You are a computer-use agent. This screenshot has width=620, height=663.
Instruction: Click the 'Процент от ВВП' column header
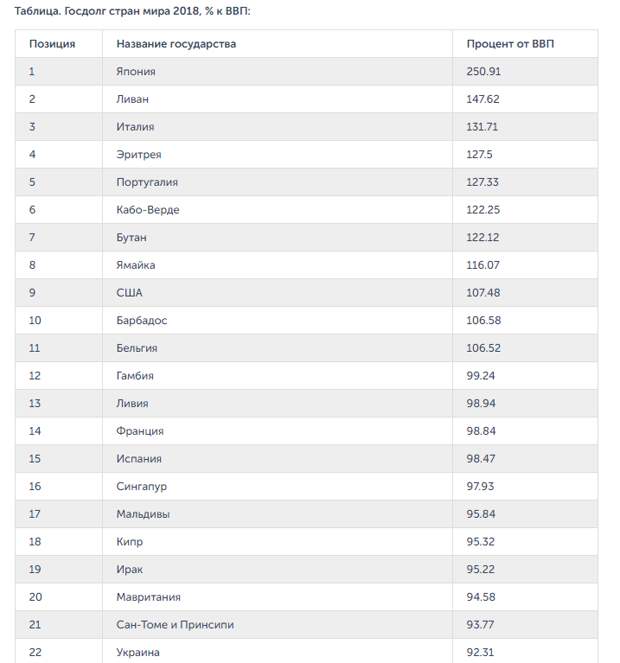click(510, 44)
